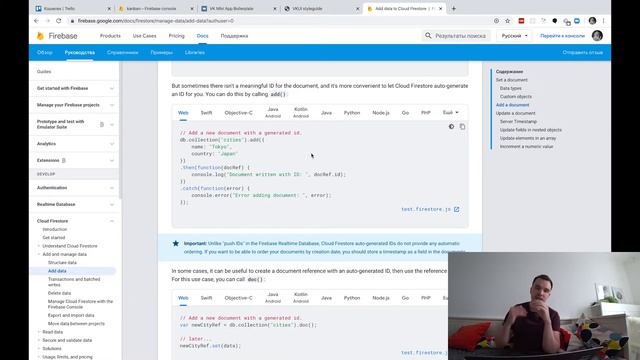The height and width of the screenshot is (360, 640).
Task: Open Transactions and batched writes page
Action: click(x=74, y=282)
